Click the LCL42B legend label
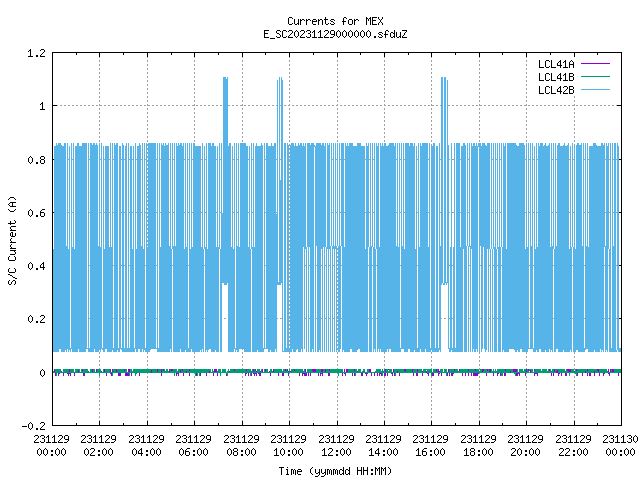640x480 pixels. pos(556,90)
